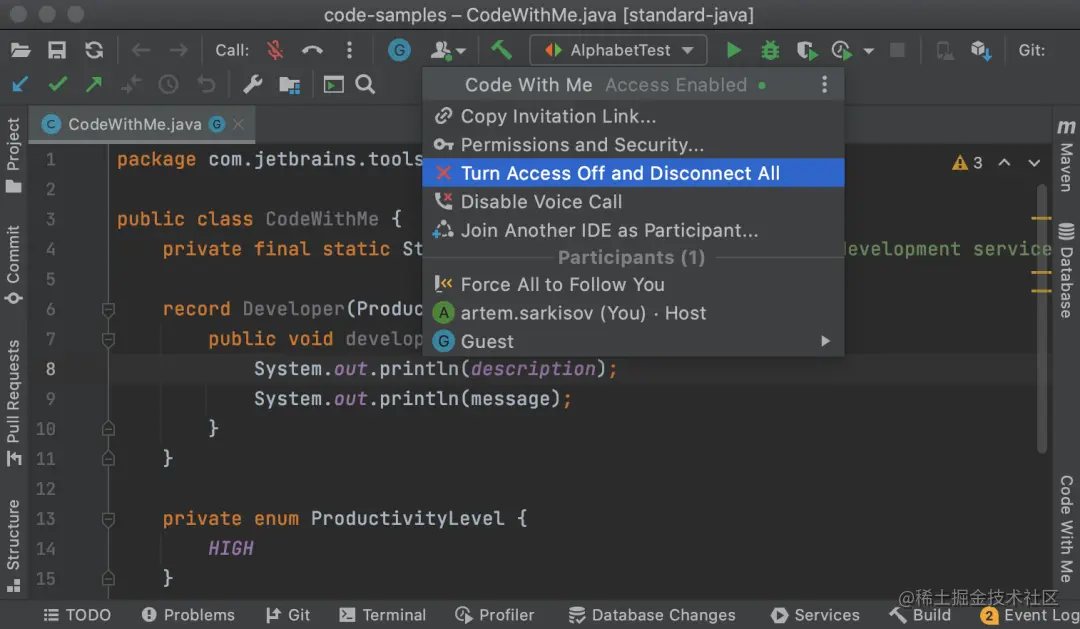Image resolution: width=1080 pixels, height=629 pixels.
Task: Synchronize files with the refresh icon
Action: coord(93,49)
